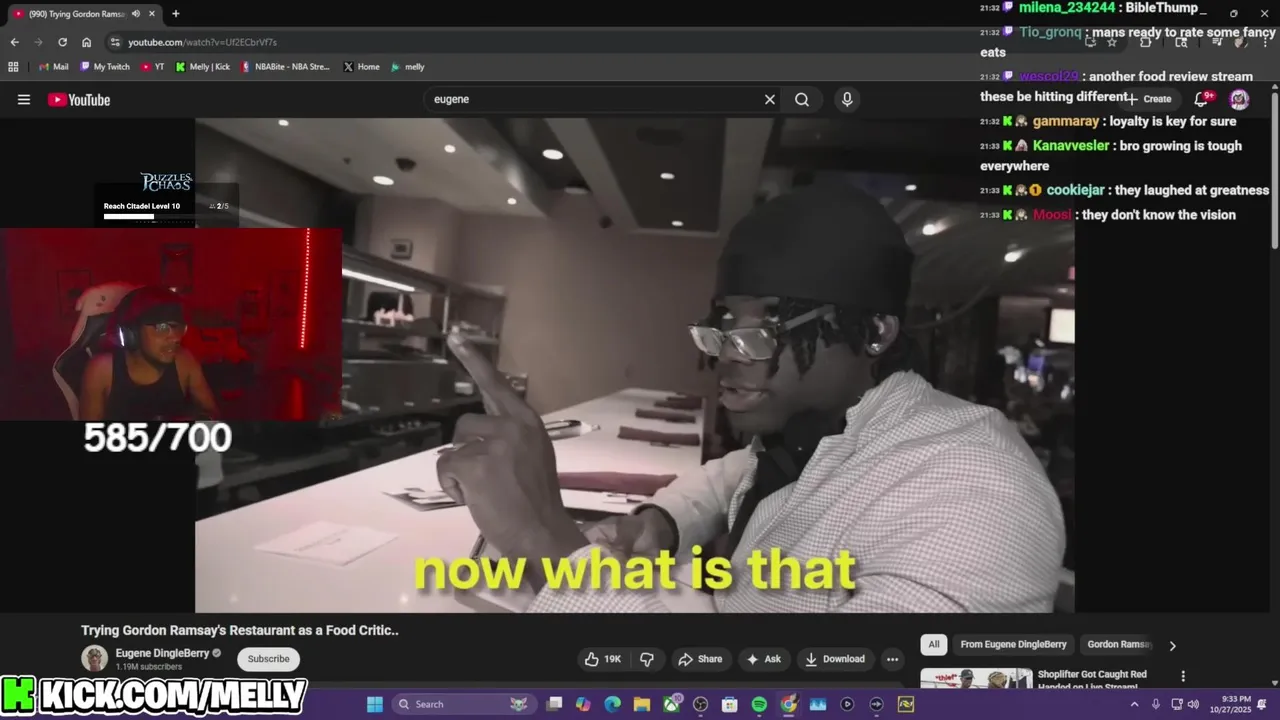The image size is (1280, 720).
Task: Open options menu for Shoplifter video
Action: [1183, 676]
